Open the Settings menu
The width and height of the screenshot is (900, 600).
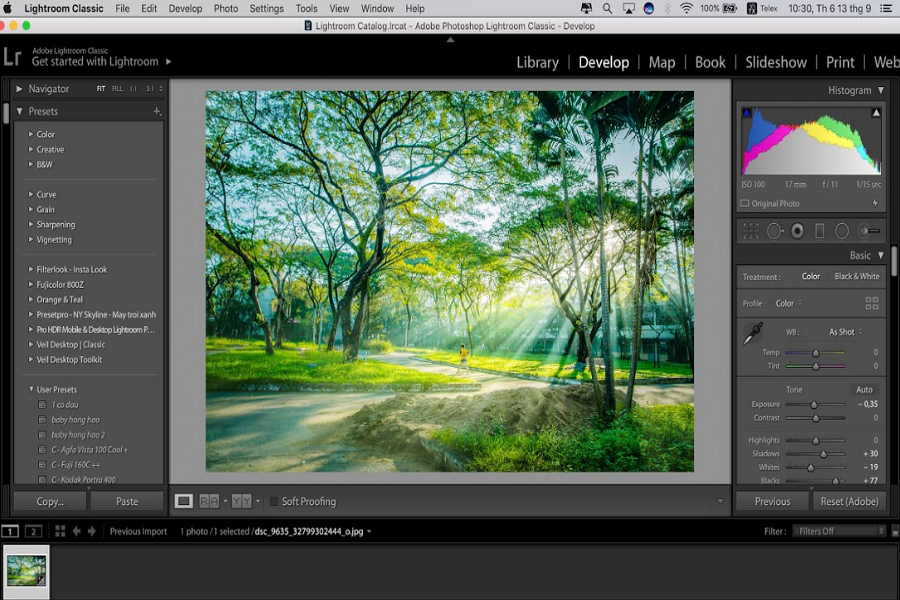[266, 9]
